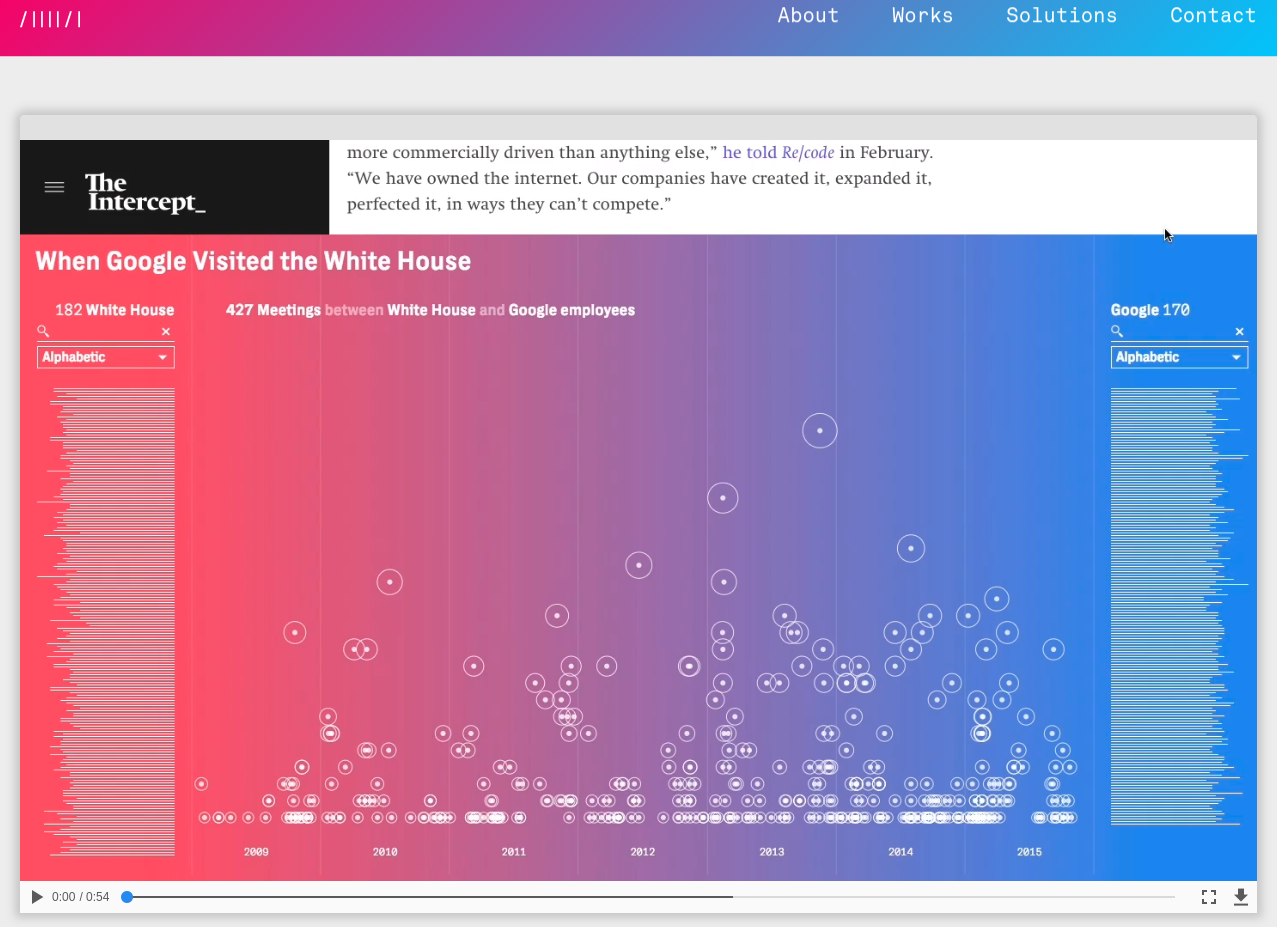Click the 2012 year label
Image resolution: width=1277 pixels, height=927 pixels.
(643, 852)
